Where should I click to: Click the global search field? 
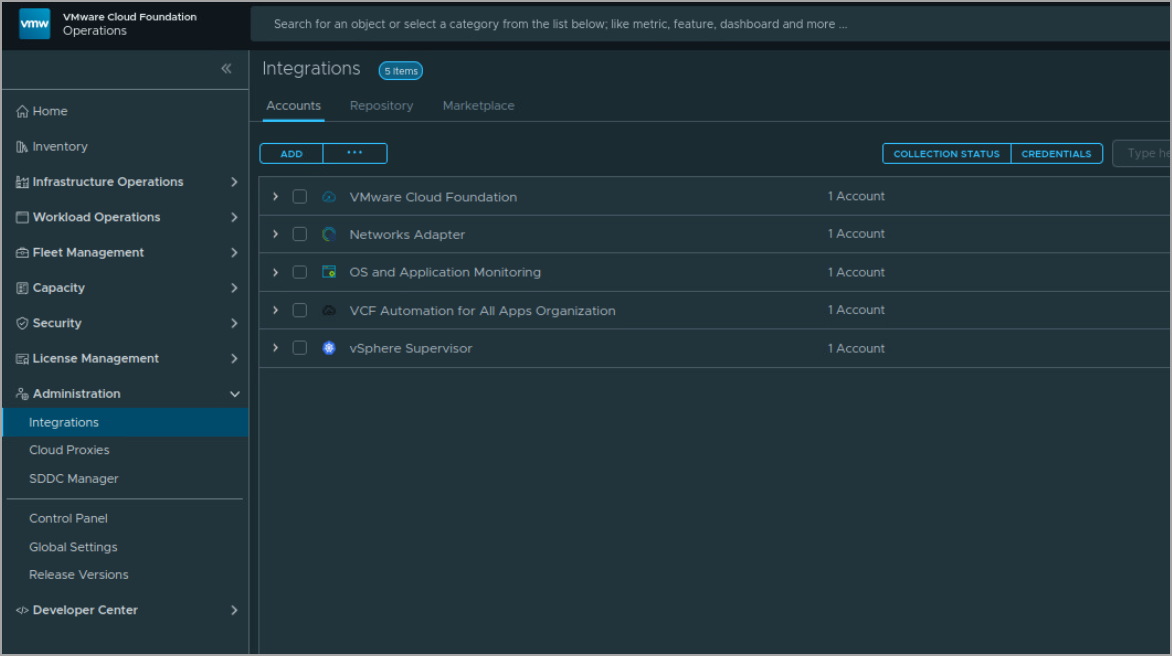pos(710,24)
